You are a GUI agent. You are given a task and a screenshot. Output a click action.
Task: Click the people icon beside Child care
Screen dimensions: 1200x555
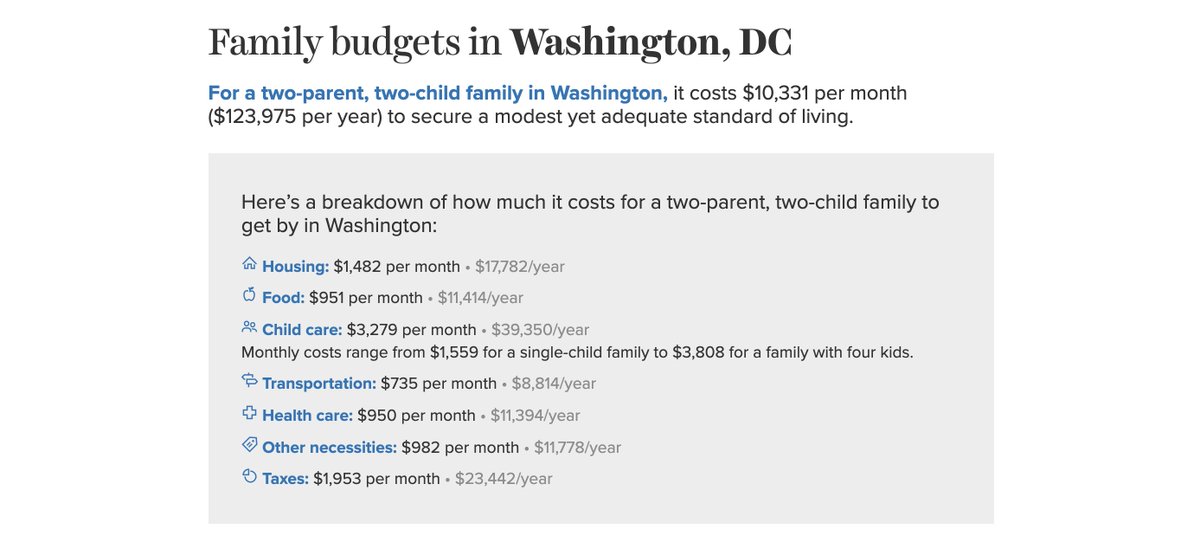(249, 327)
